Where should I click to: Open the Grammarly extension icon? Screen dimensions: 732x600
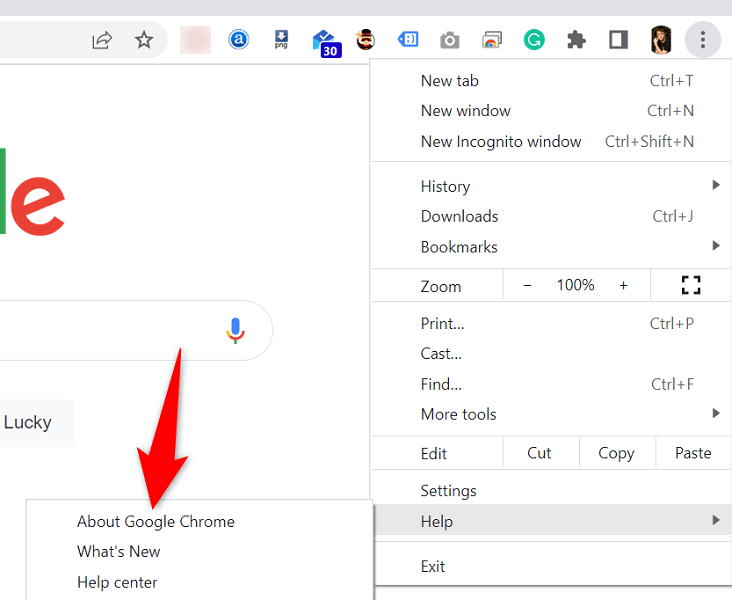click(534, 40)
